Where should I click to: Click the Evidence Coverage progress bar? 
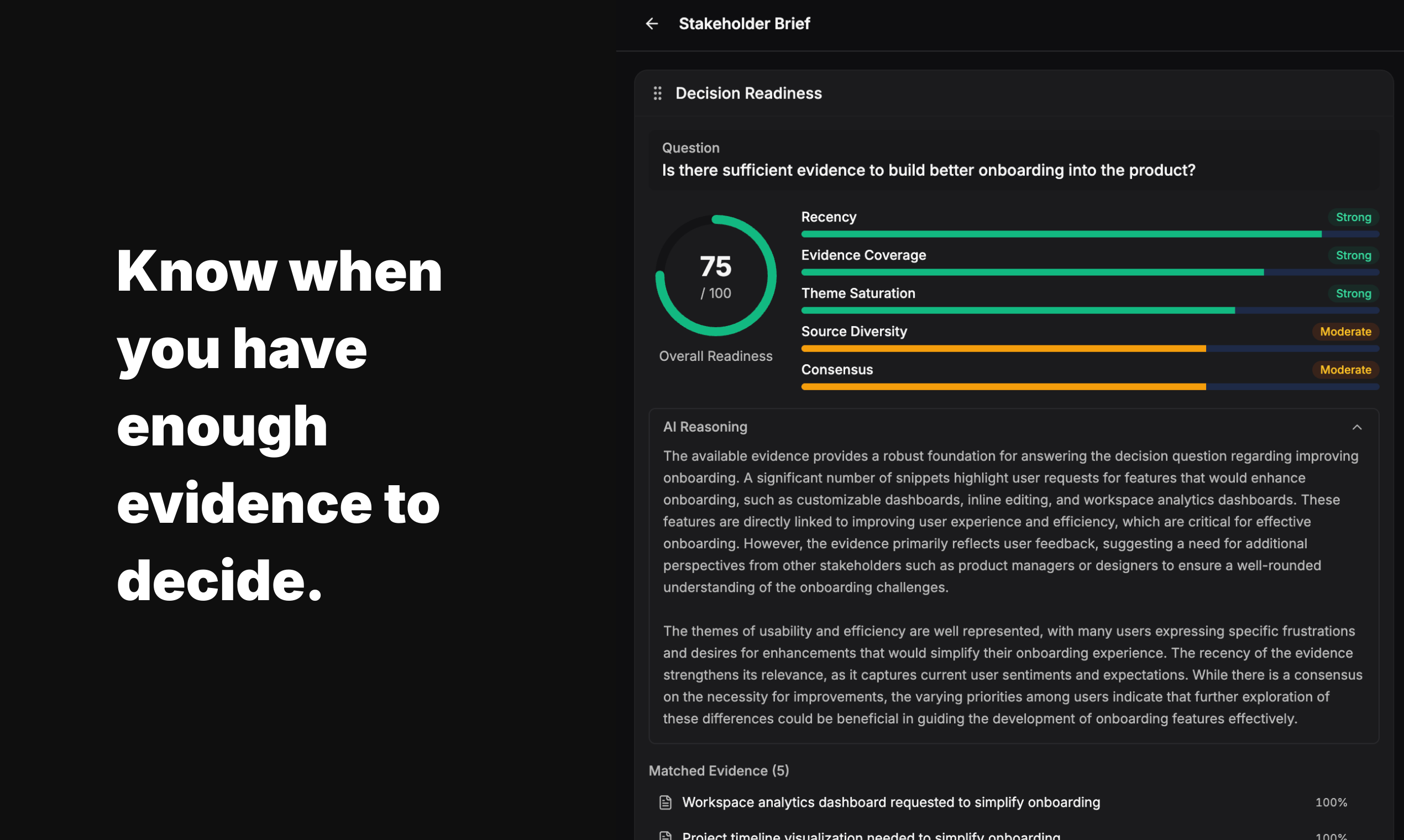tap(1089, 272)
